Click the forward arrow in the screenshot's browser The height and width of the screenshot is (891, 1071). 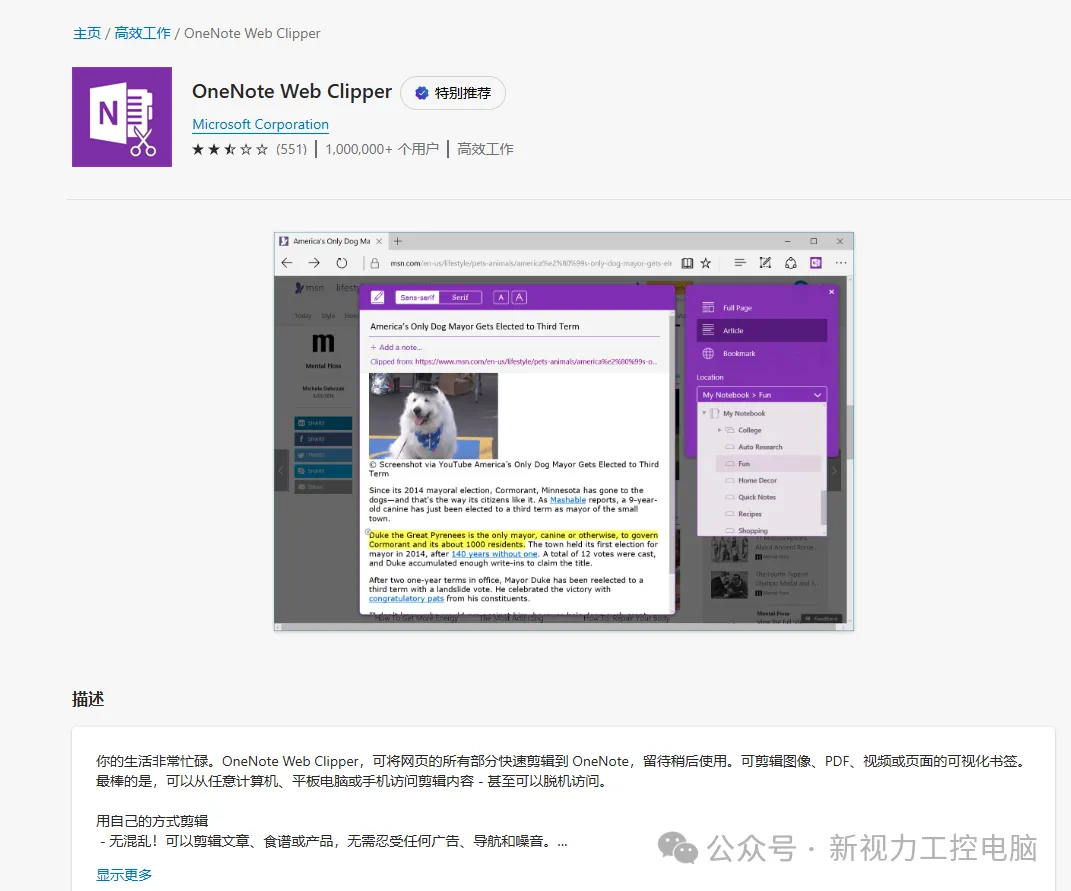[x=314, y=263]
